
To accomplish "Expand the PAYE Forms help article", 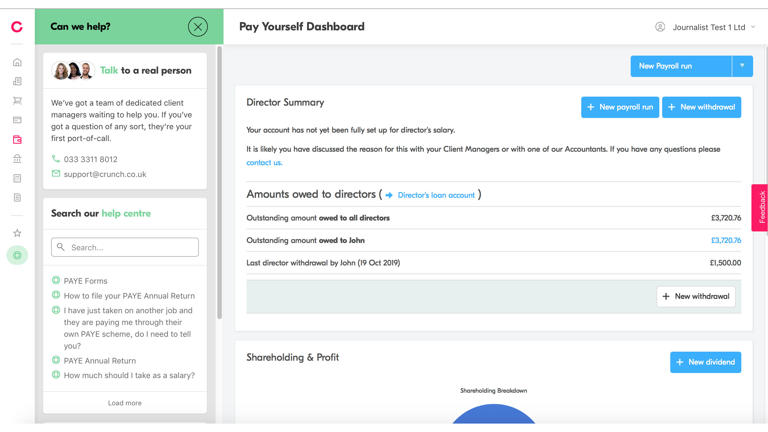I will [86, 281].
